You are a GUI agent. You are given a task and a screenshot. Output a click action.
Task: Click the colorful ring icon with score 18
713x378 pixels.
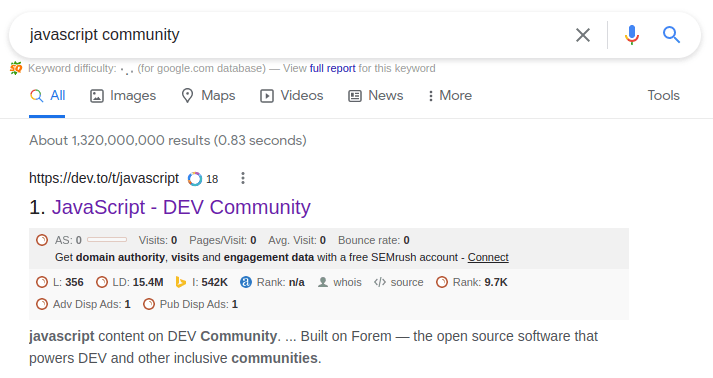point(195,179)
